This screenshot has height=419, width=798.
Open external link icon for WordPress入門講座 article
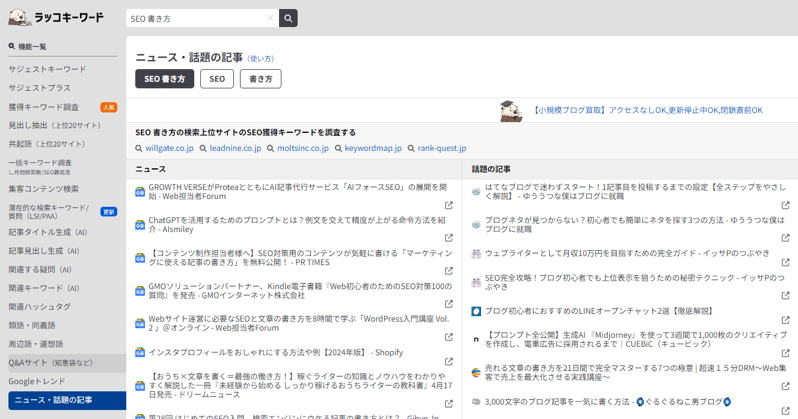tap(448, 337)
